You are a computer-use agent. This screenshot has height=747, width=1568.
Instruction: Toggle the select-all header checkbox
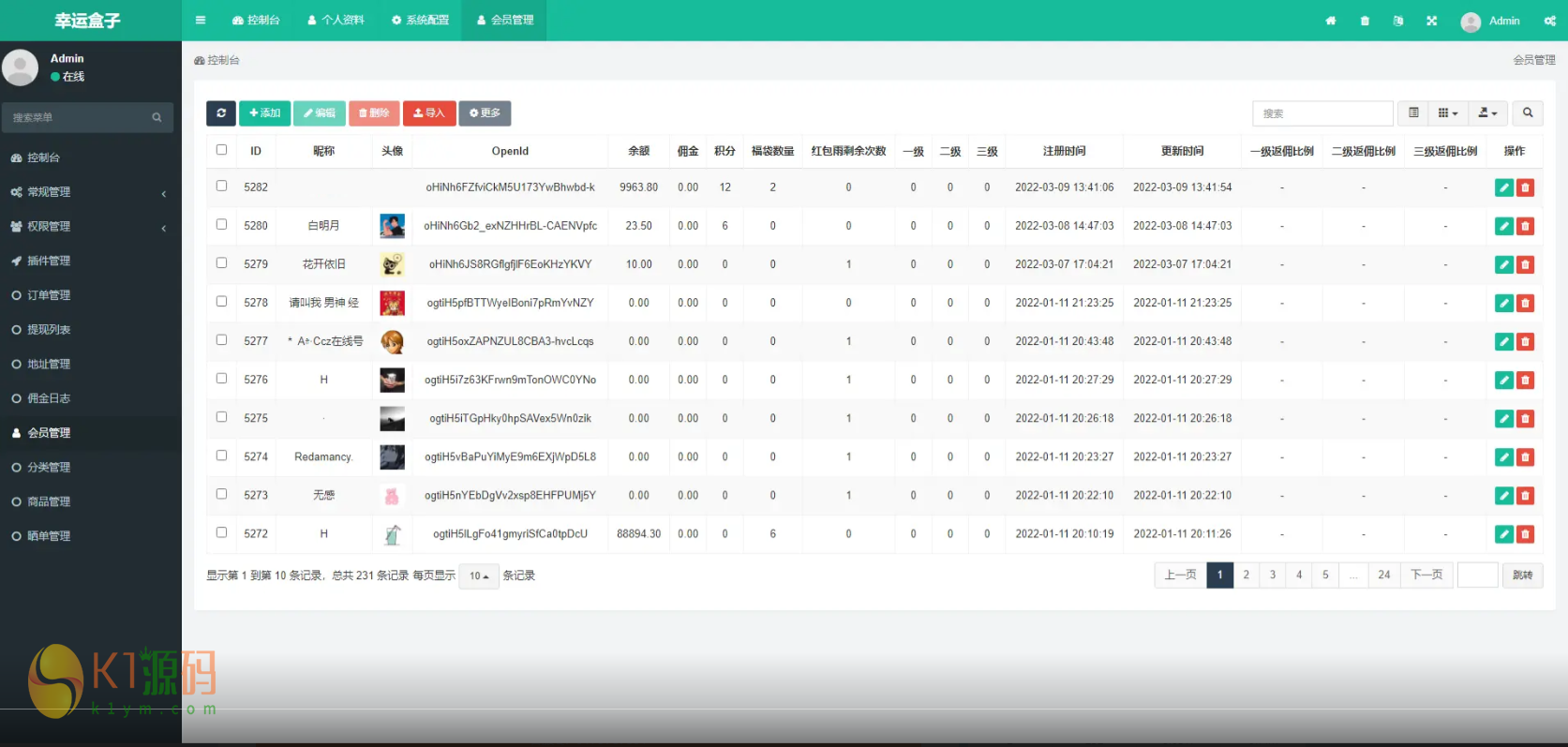(x=221, y=149)
